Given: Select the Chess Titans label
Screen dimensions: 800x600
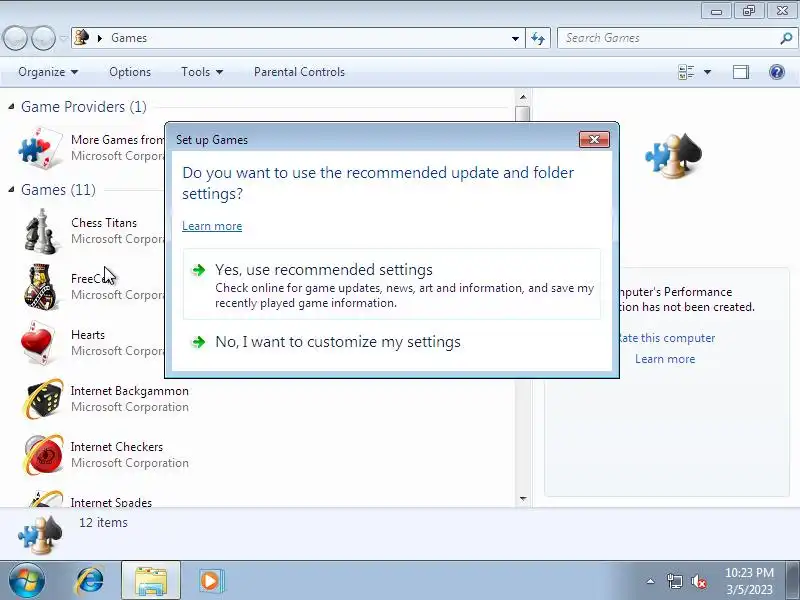Looking at the screenshot, I should pos(104,223).
